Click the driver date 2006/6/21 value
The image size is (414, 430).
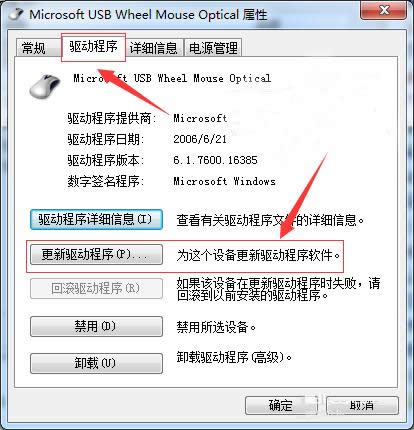click(200, 139)
